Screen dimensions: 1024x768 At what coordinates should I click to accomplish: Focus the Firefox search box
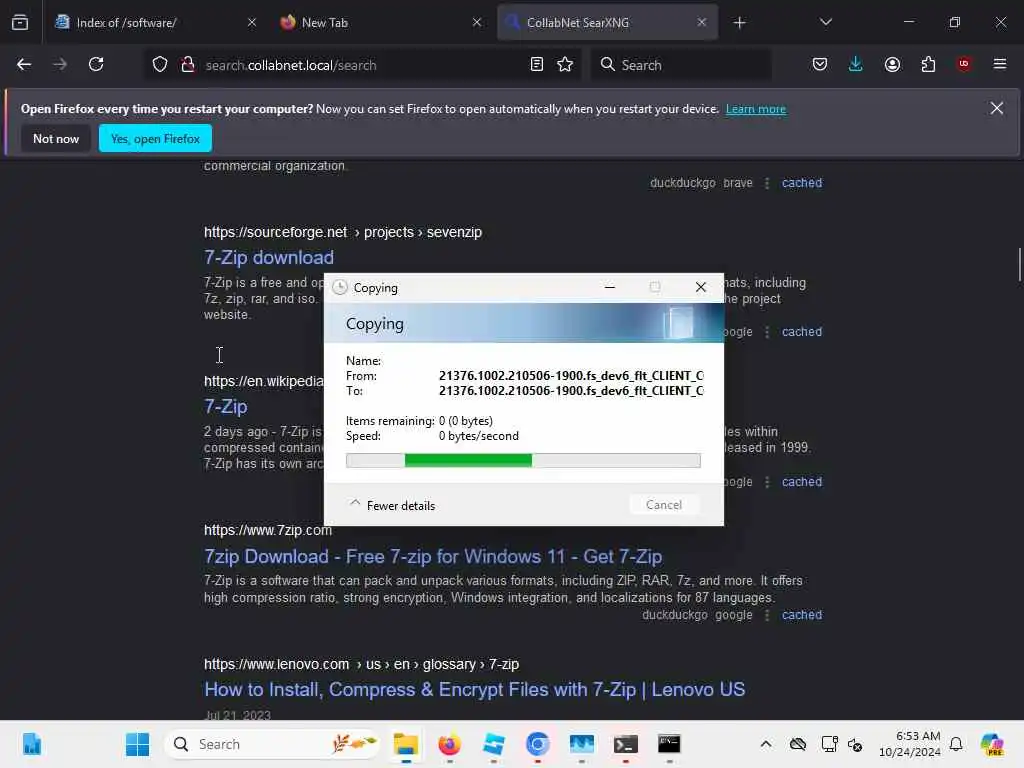click(681, 65)
